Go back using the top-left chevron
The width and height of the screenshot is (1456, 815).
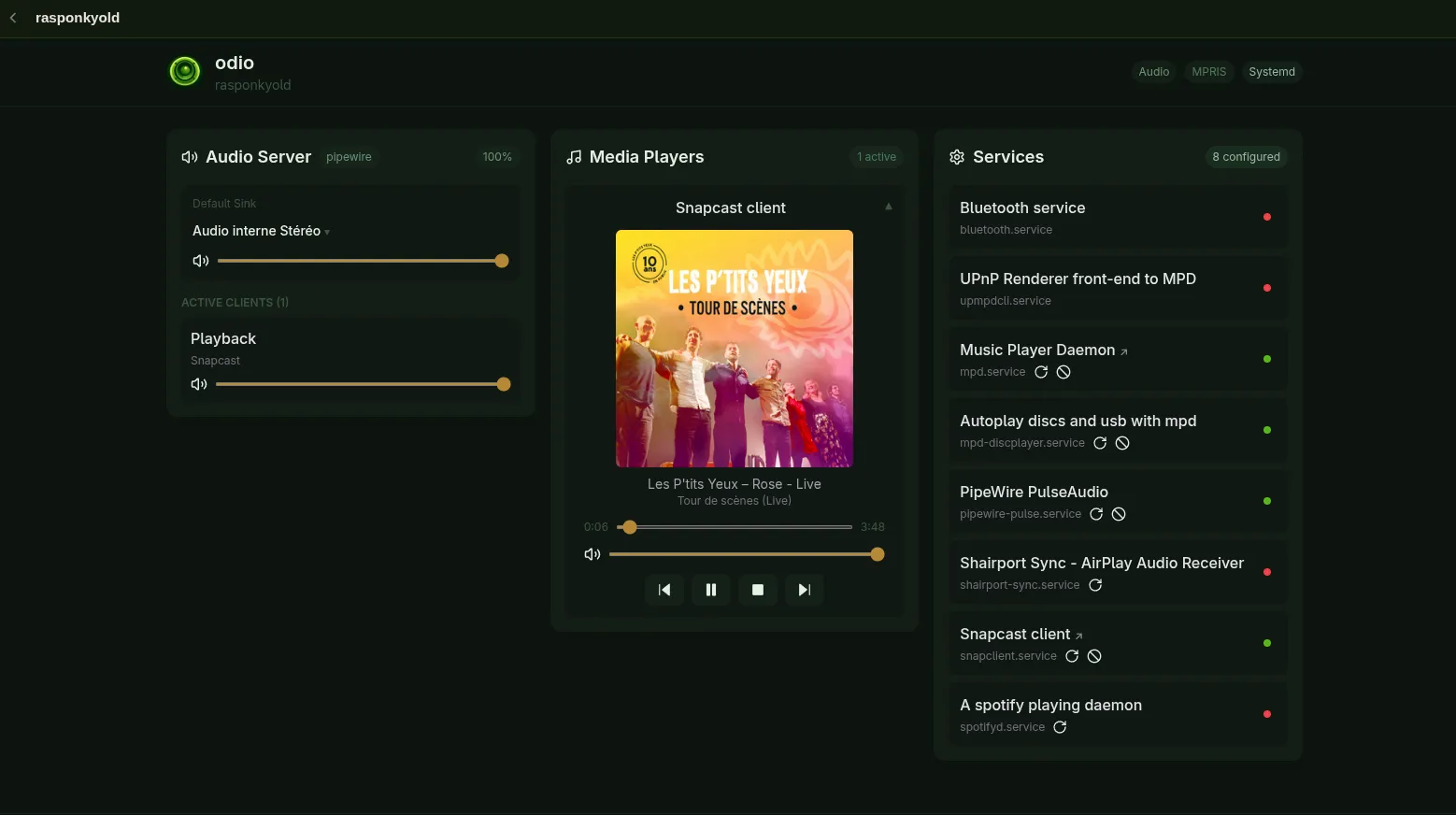point(13,18)
